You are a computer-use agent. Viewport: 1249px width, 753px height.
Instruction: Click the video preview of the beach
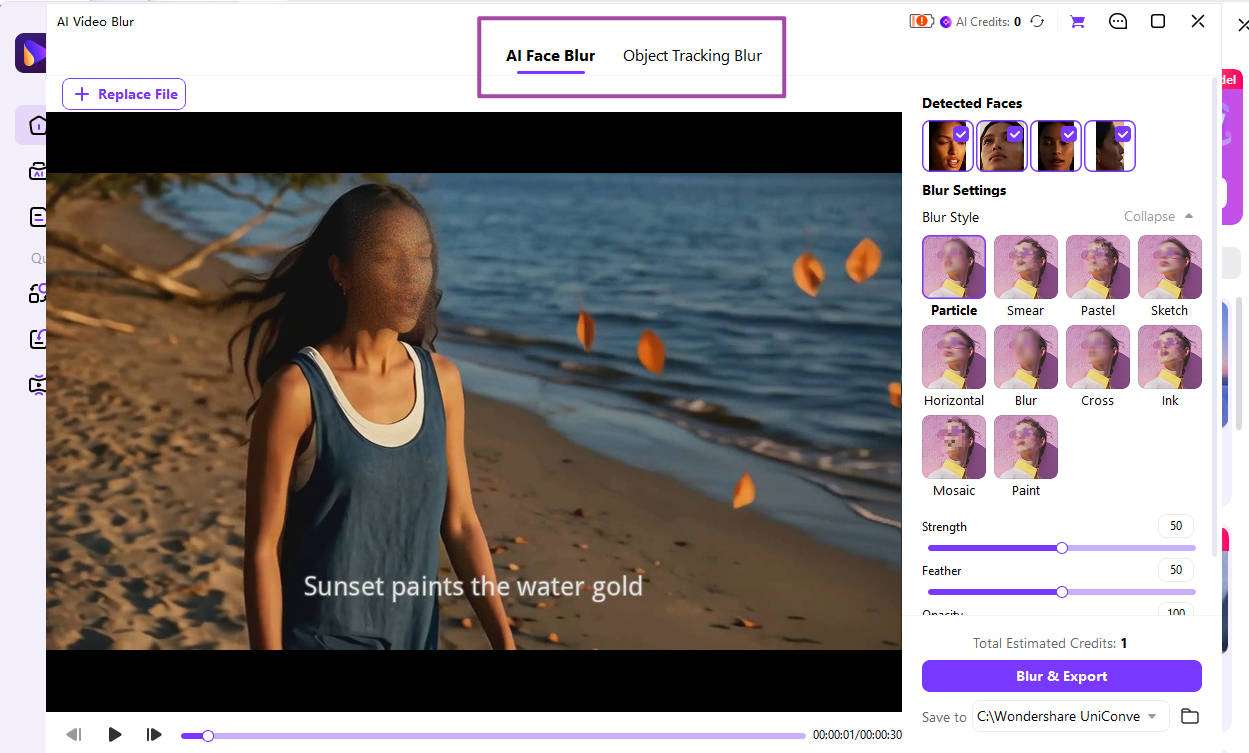pyautogui.click(x=474, y=411)
